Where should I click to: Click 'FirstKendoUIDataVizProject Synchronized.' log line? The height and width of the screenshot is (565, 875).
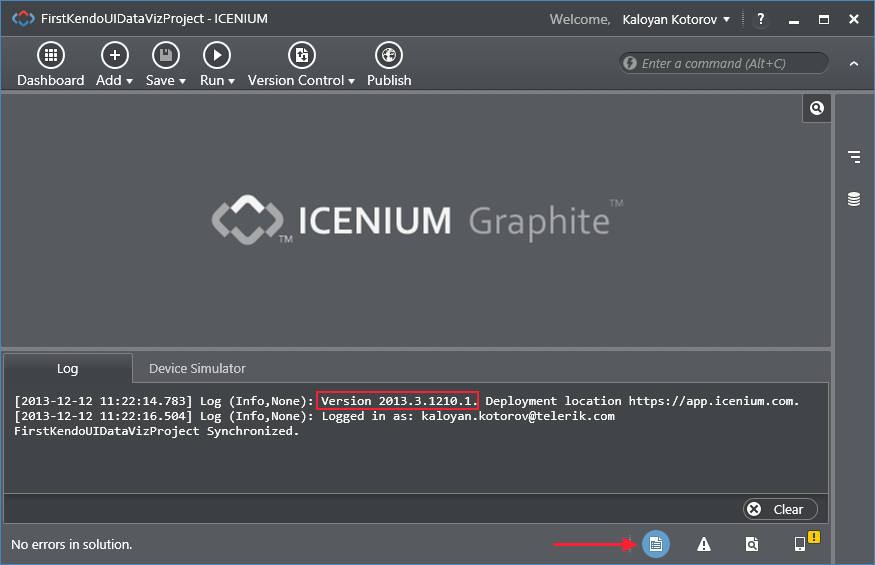(157, 431)
